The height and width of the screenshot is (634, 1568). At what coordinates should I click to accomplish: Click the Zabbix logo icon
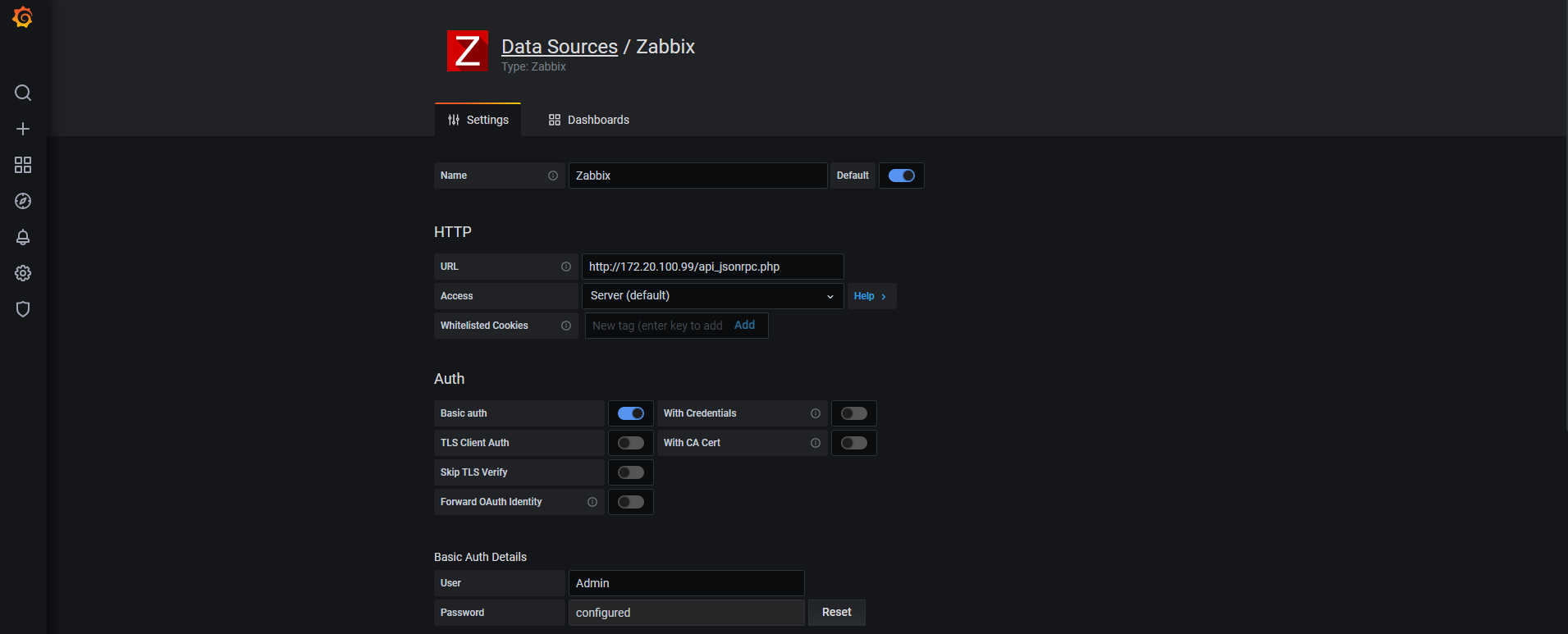coord(468,51)
